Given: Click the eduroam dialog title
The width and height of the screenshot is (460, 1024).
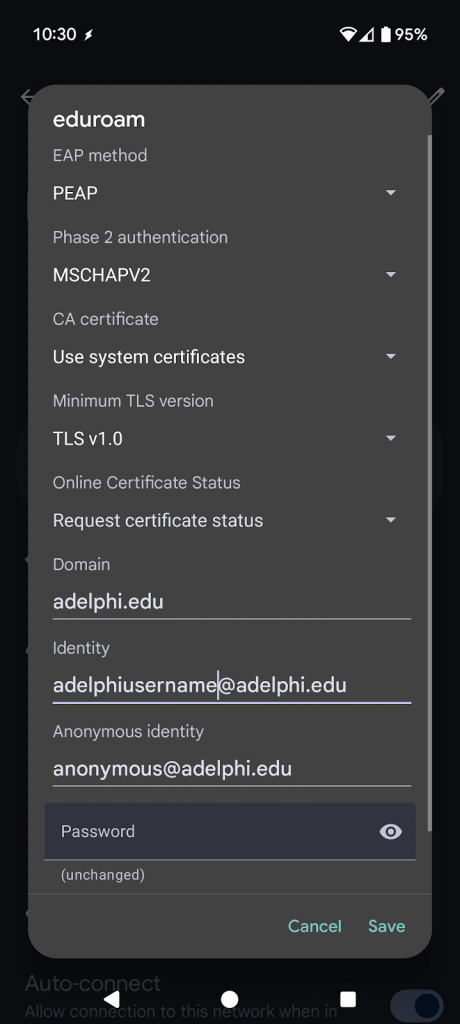Looking at the screenshot, I should click(99, 120).
